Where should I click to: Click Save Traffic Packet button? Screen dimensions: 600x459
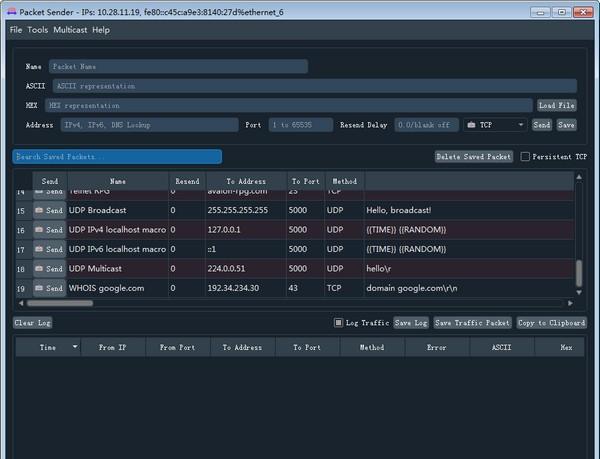tap(473, 323)
